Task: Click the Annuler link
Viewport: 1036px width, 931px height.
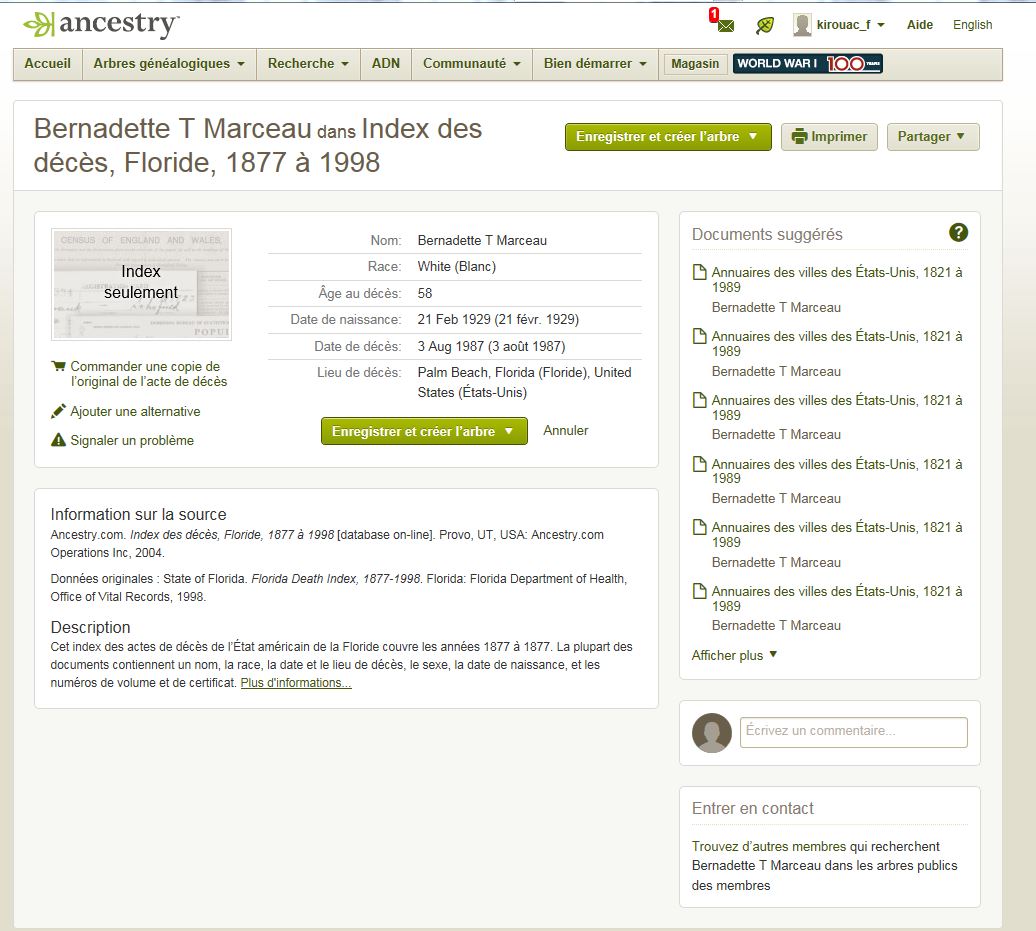Action: 566,431
